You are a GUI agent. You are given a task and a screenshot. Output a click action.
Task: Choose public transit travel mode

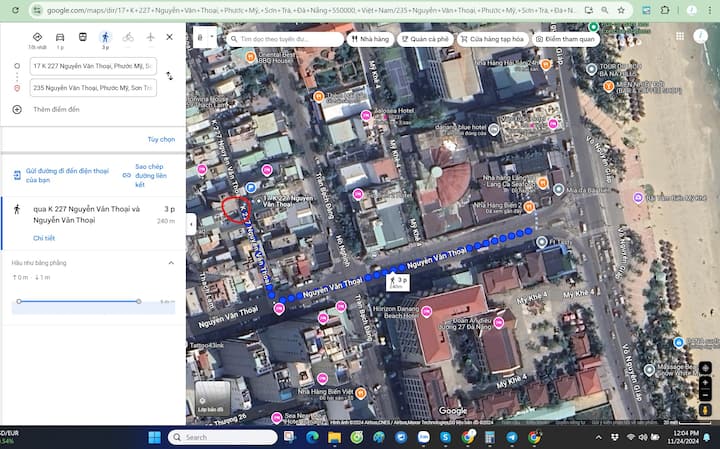[82, 37]
